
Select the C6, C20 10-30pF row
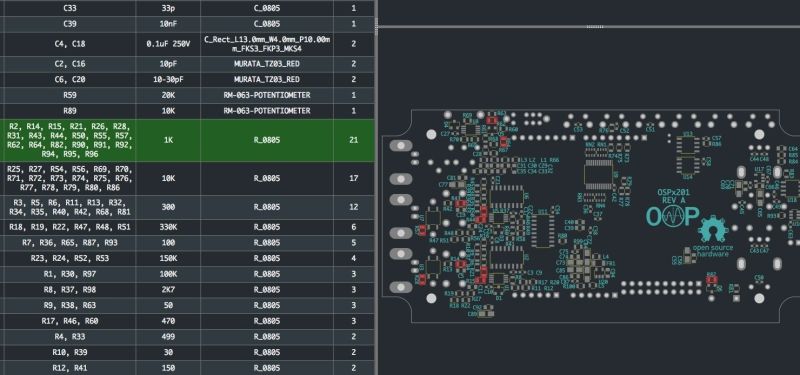coord(187,80)
